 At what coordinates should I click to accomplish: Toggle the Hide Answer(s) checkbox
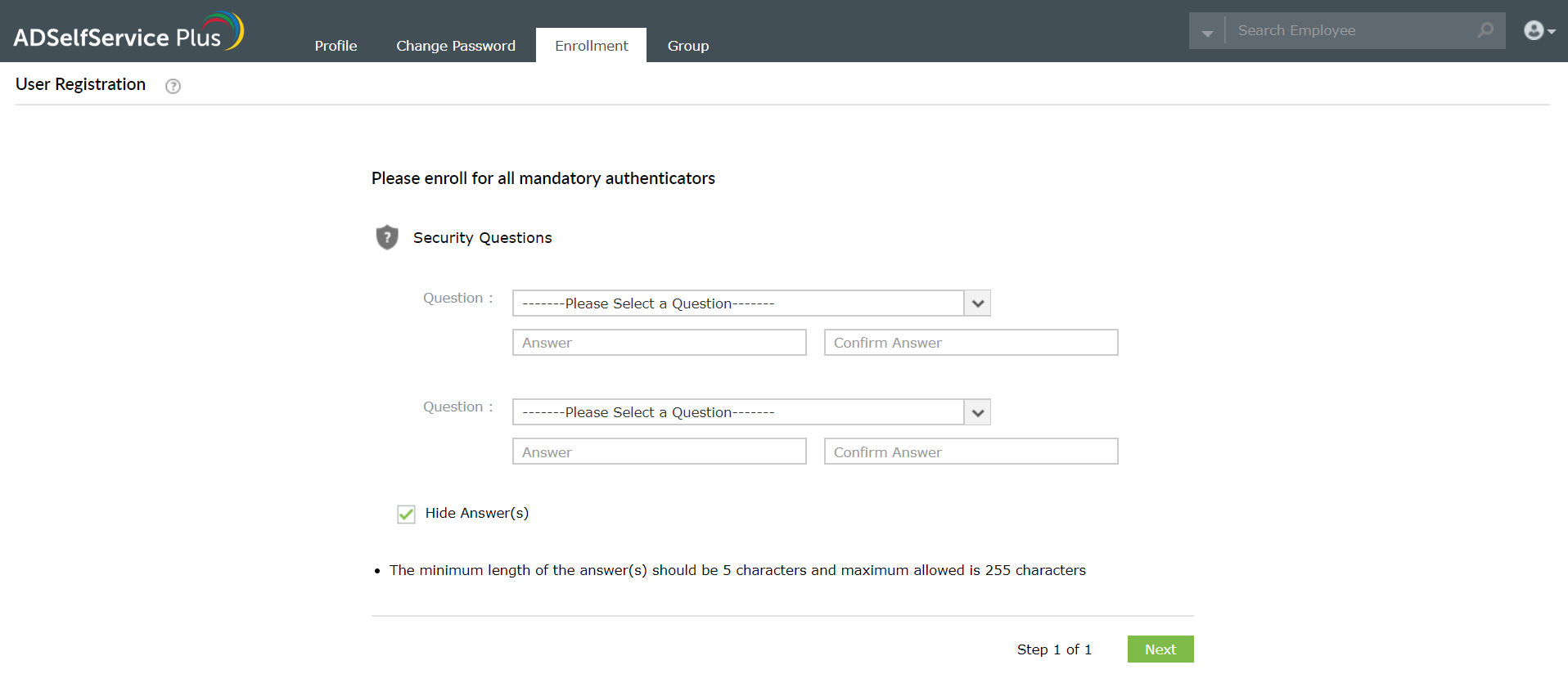click(x=406, y=514)
